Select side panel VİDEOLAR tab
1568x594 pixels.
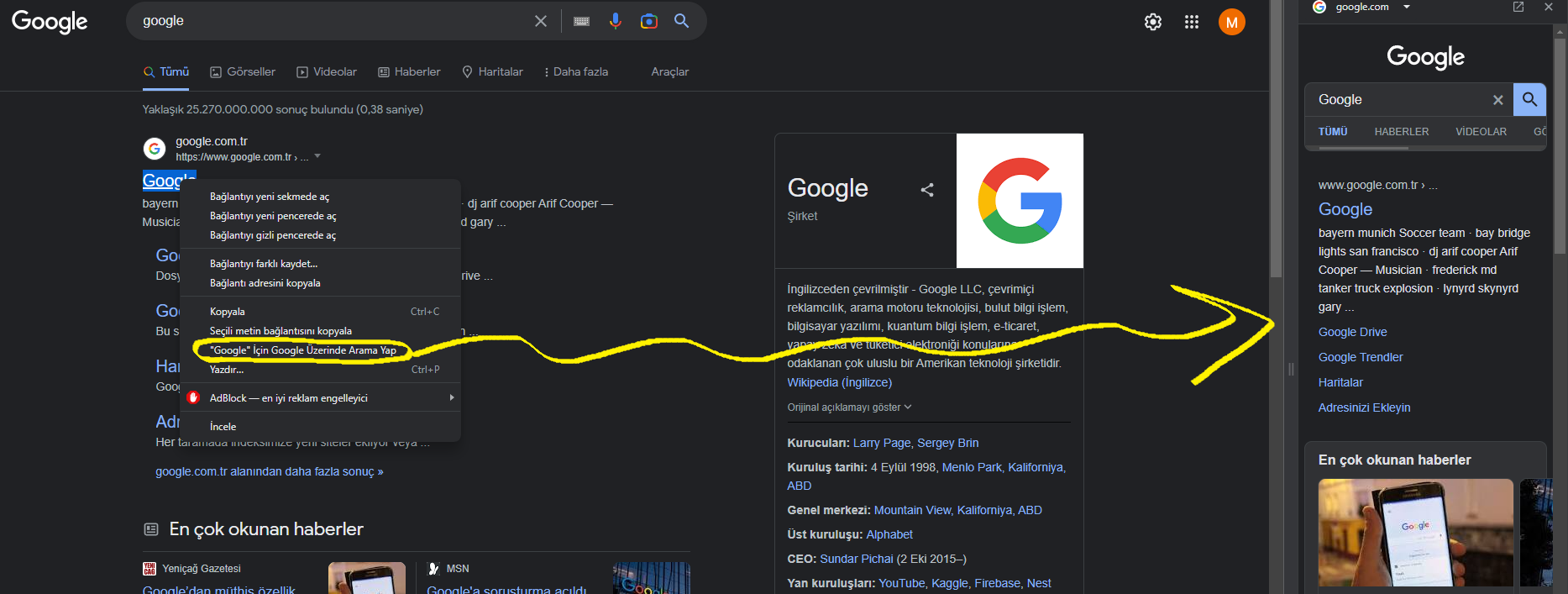(x=1481, y=132)
